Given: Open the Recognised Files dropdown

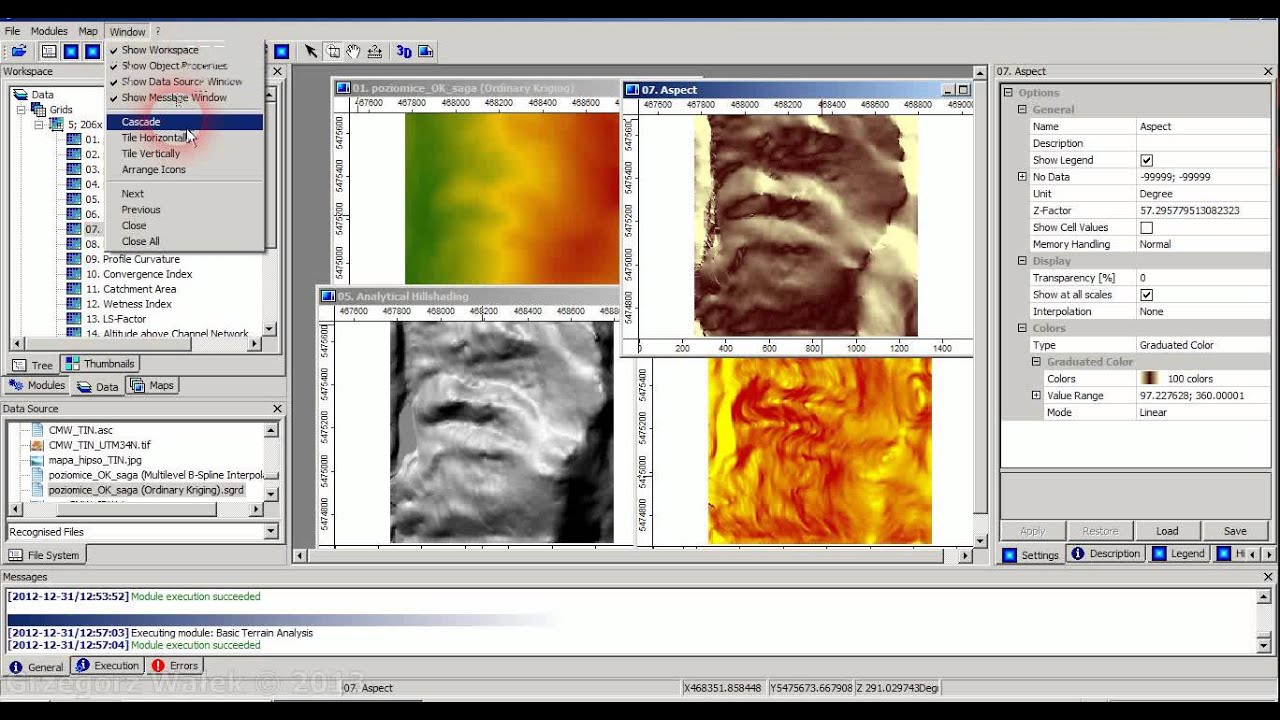Looking at the screenshot, I should (x=270, y=532).
